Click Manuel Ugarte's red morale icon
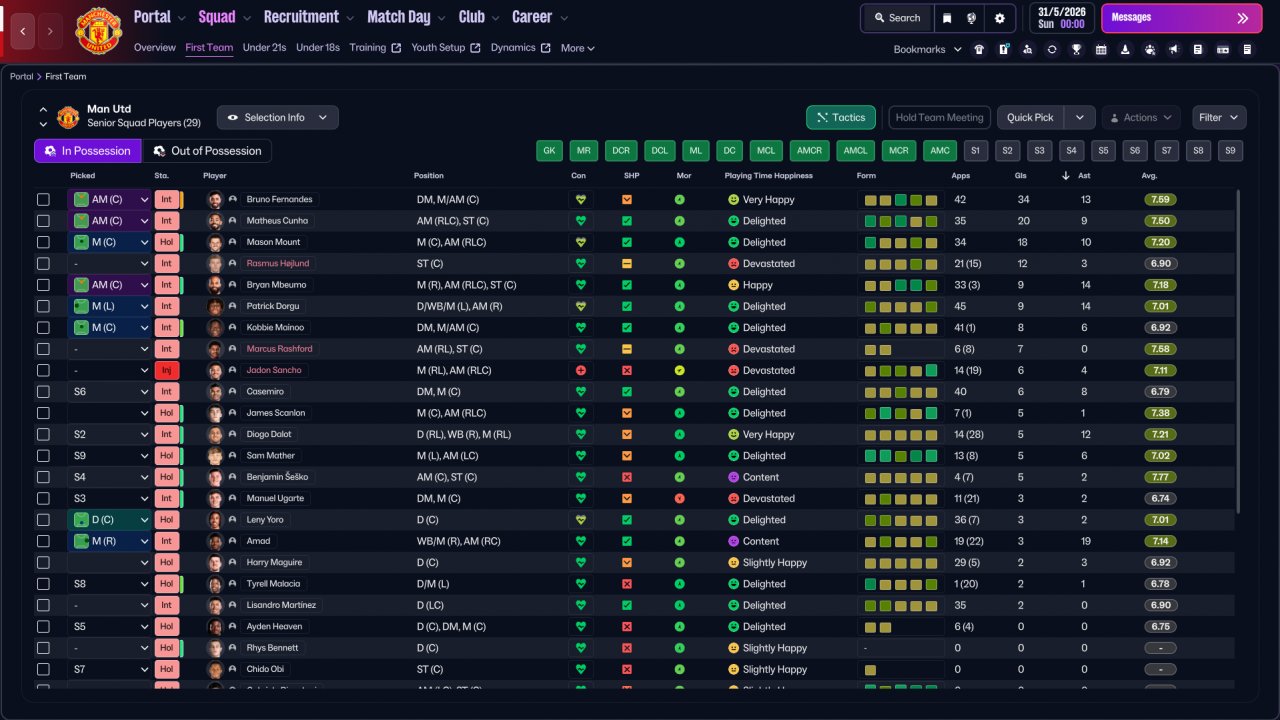The image size is (1280, 720). pyautogui.click(x=680, y=499)
